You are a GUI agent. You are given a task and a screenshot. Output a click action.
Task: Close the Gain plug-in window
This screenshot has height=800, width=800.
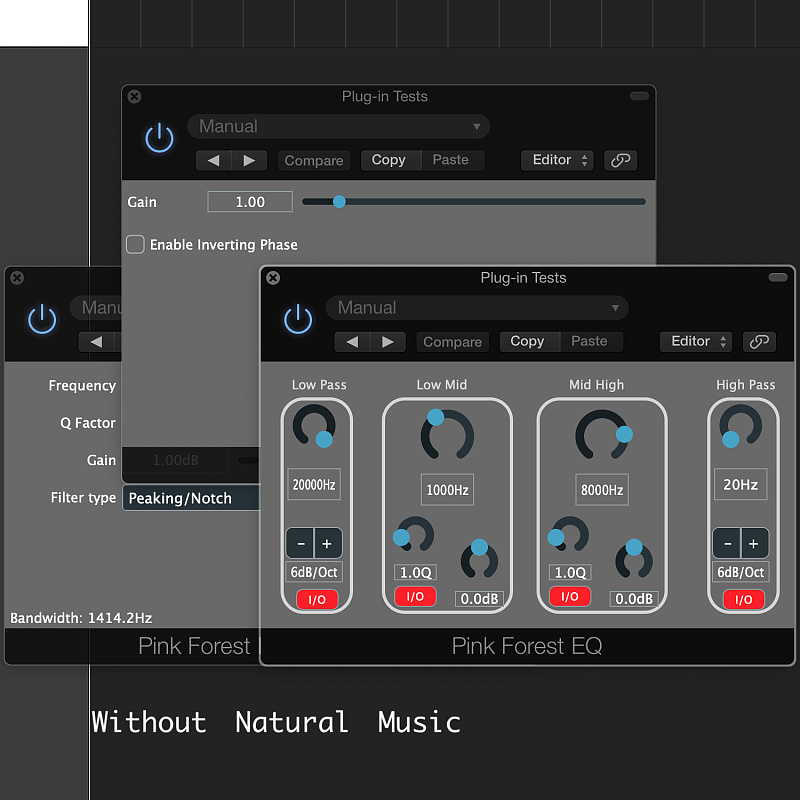134,96
